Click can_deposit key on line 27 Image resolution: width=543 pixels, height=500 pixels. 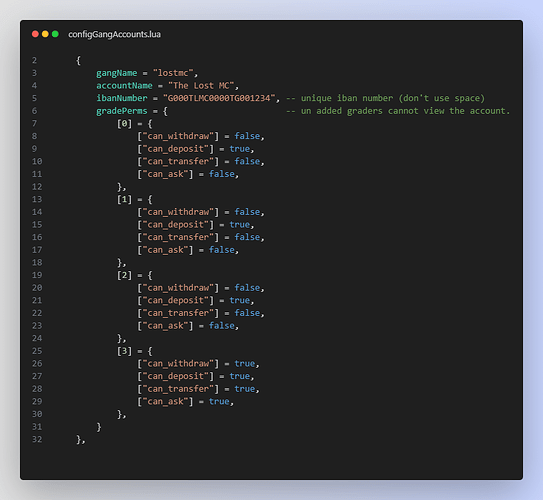tap(176, 376)
